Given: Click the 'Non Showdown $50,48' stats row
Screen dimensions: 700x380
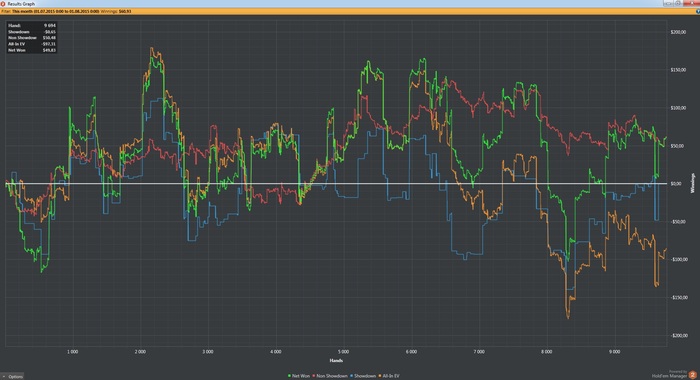Looking at the screenshot, I should [x=32, y=38].
